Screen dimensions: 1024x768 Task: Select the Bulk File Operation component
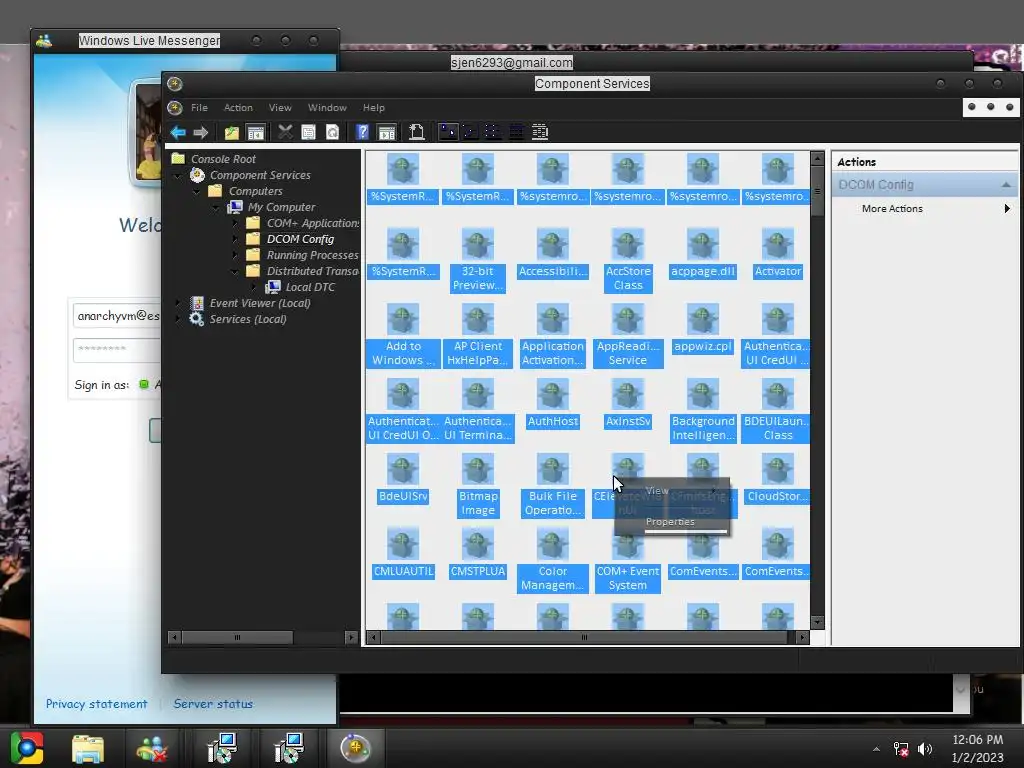(552, 485)
